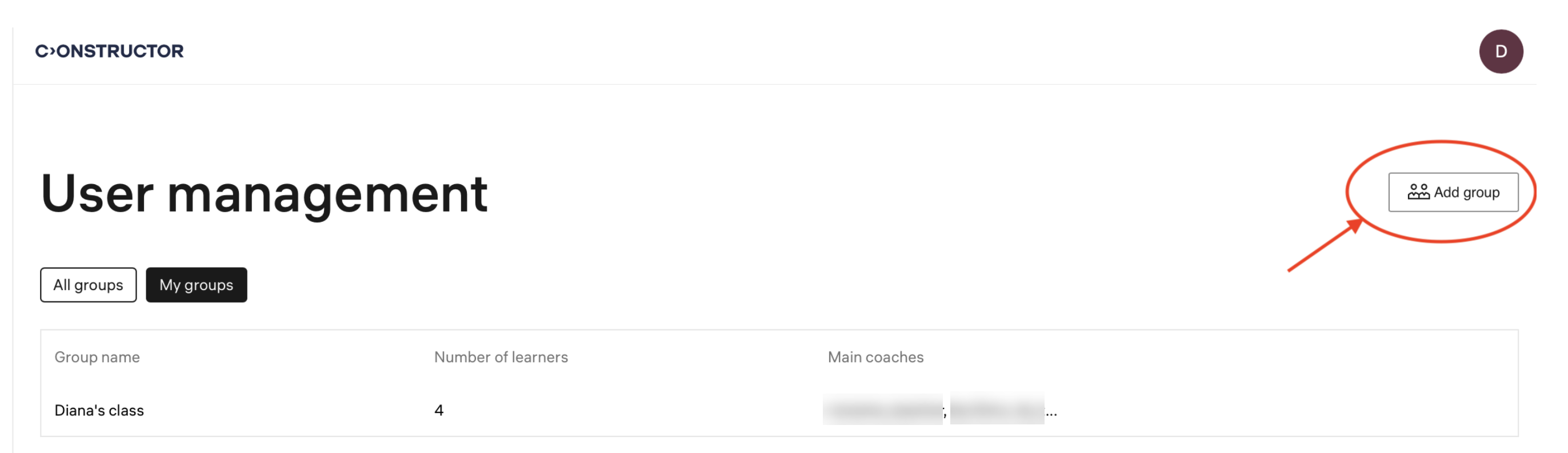Open the Diana's class group

(99, 410)
